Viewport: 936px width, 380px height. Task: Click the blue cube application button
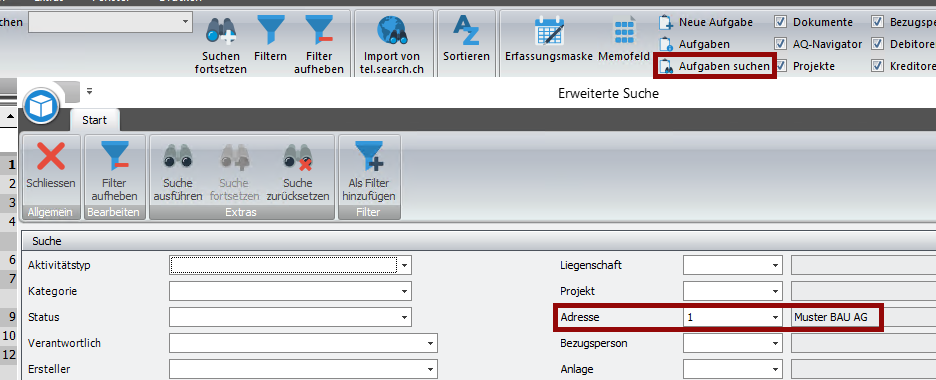click(x=41, y=106)
